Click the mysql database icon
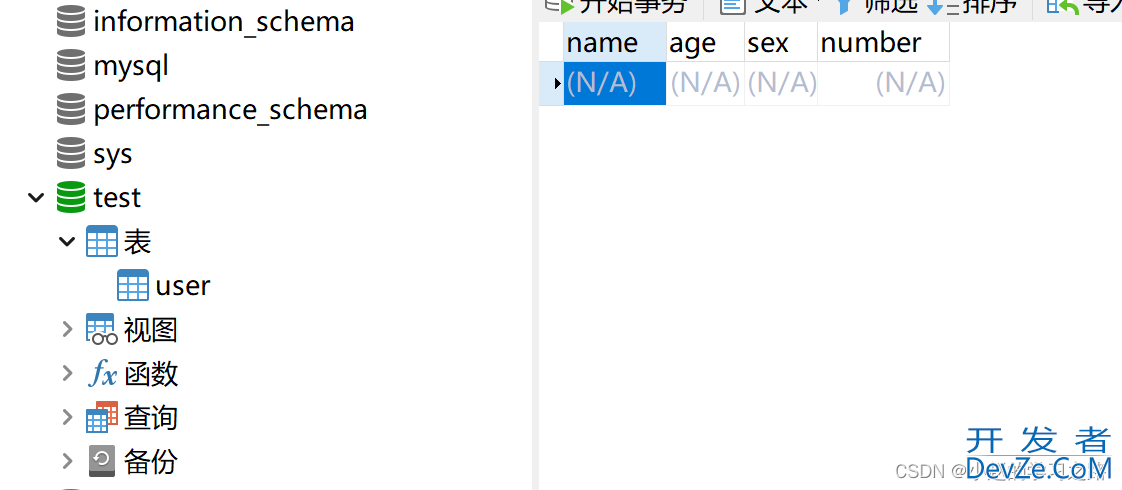Viewport: 1122px width, 490px height. tap(71, 66)
